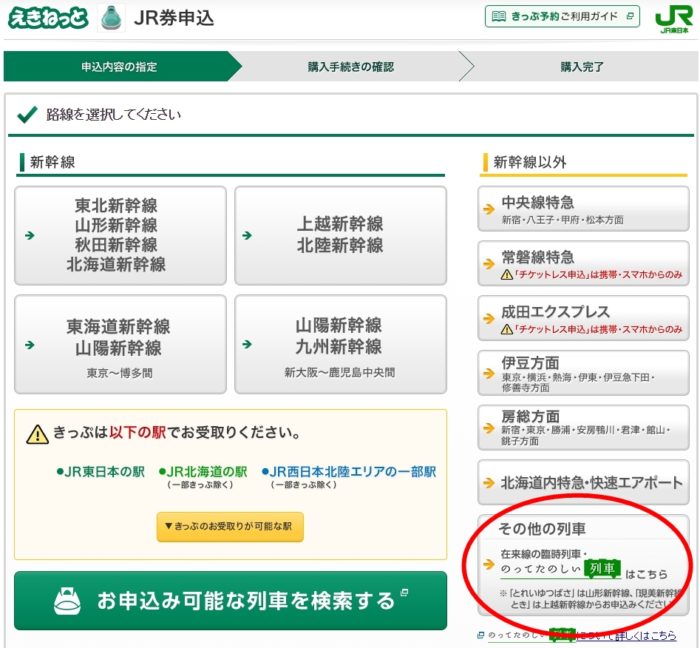The height and width of the screenshot is (648, 700).
Task: Click the orange arrow beside 中央線特急
Action: [489, 209]
